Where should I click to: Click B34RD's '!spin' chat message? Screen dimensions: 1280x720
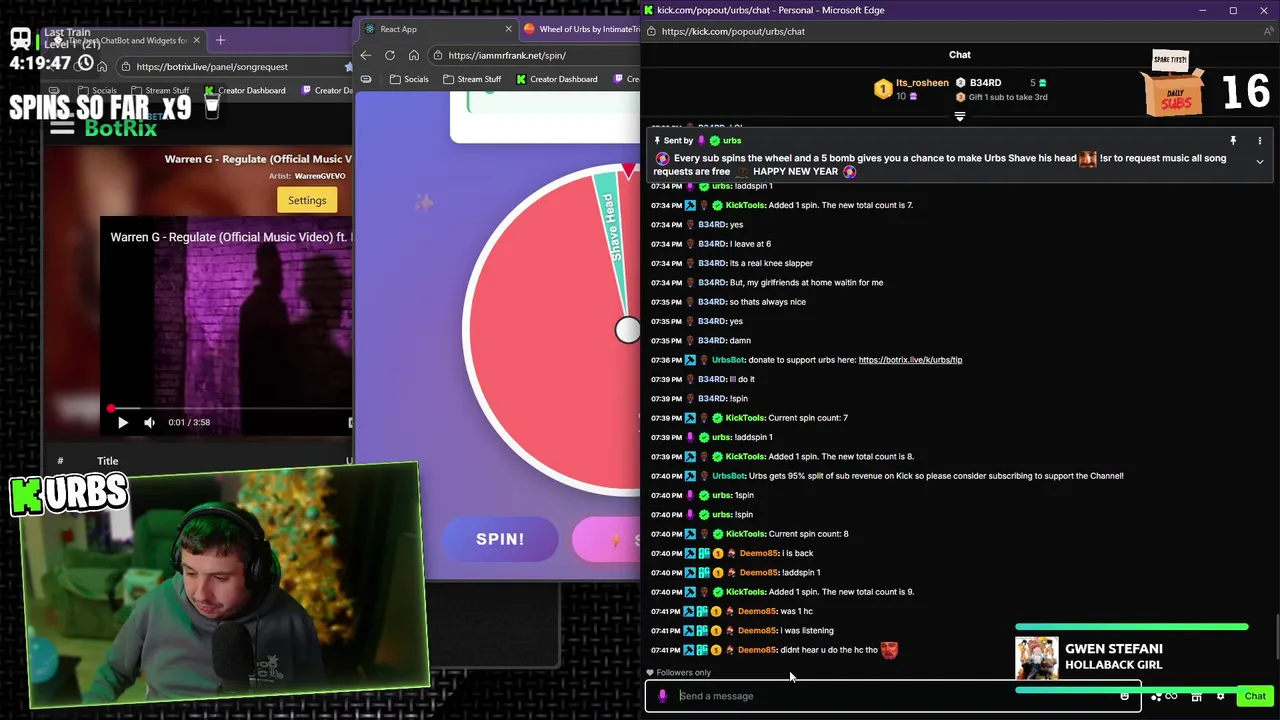click(739, 399)
